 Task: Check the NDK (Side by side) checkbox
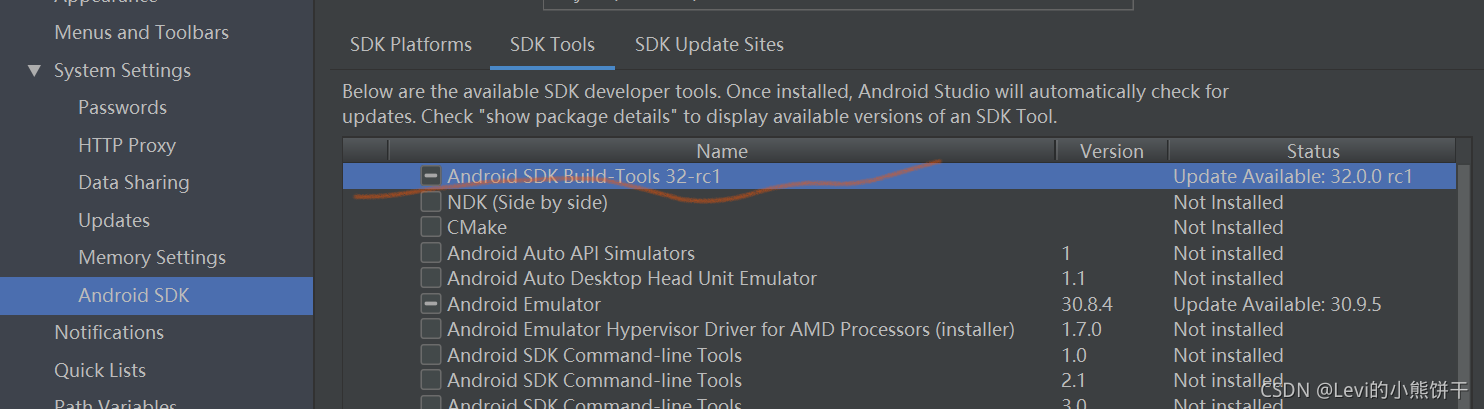431,202
